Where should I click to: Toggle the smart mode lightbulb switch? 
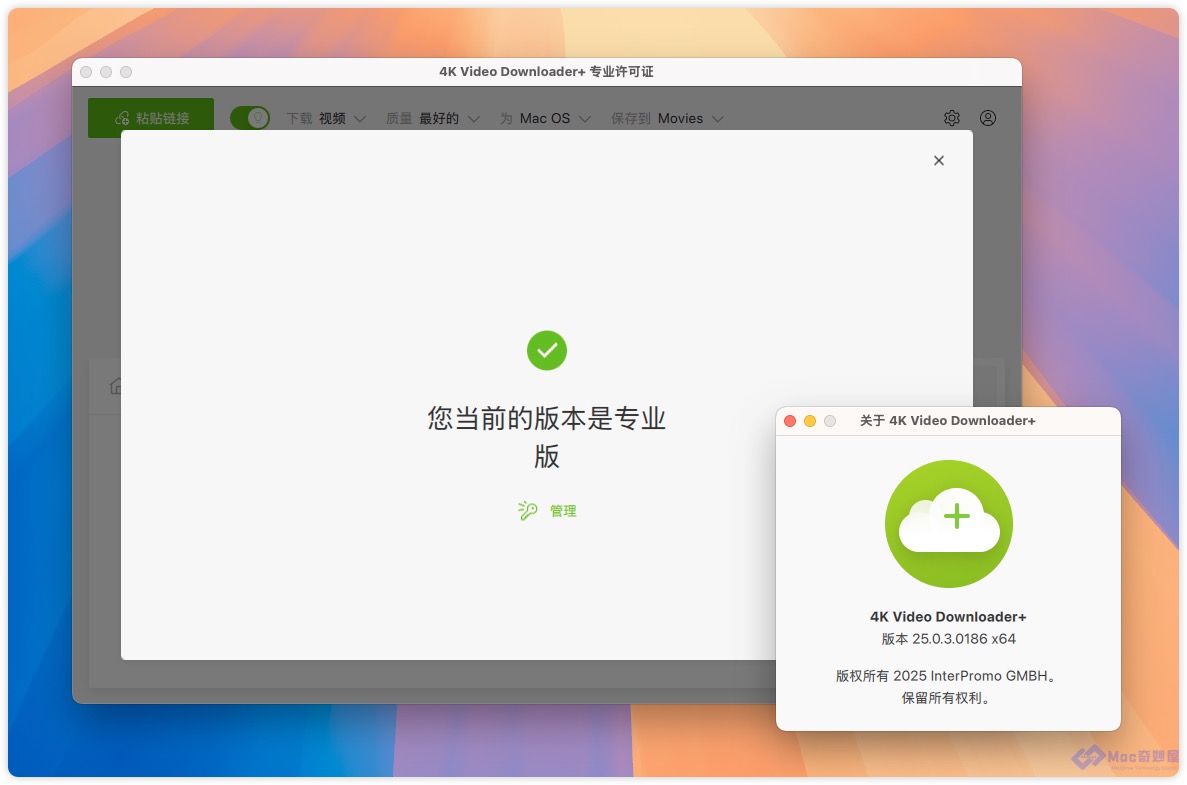pyautogui.click(x=250, y=118)
